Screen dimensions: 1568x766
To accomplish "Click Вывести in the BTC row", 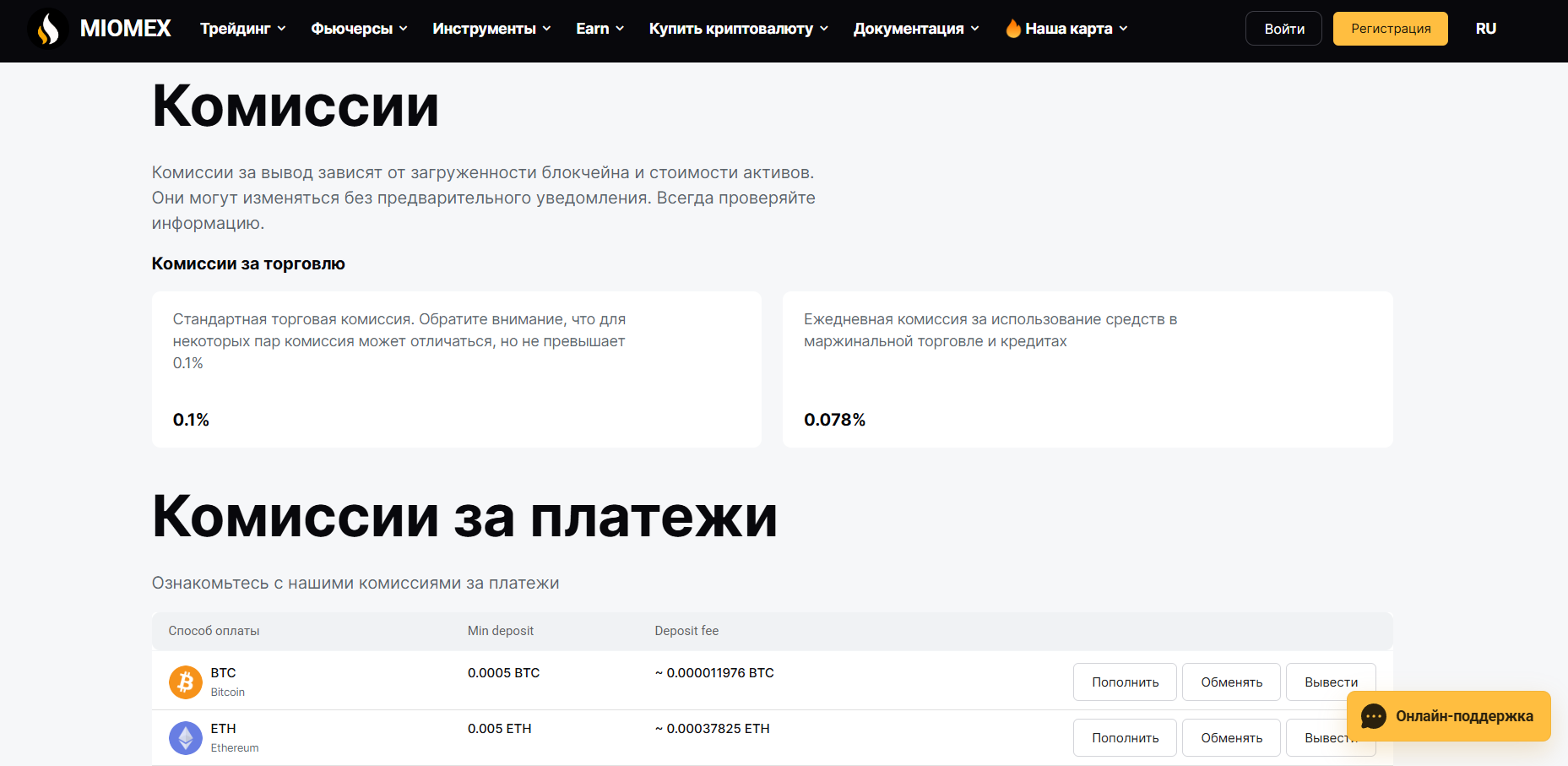I will [1331, 682].
